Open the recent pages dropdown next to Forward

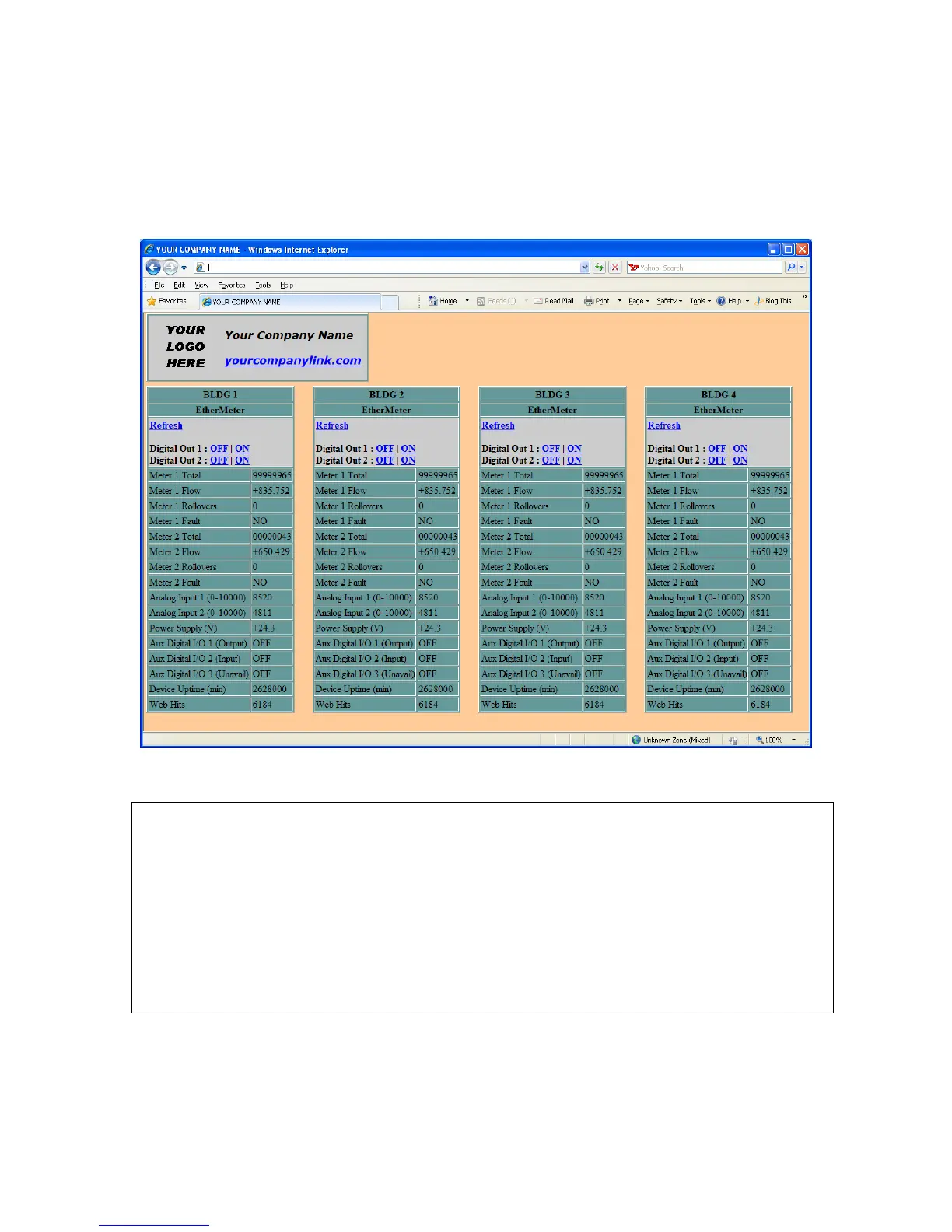[184, 268]
